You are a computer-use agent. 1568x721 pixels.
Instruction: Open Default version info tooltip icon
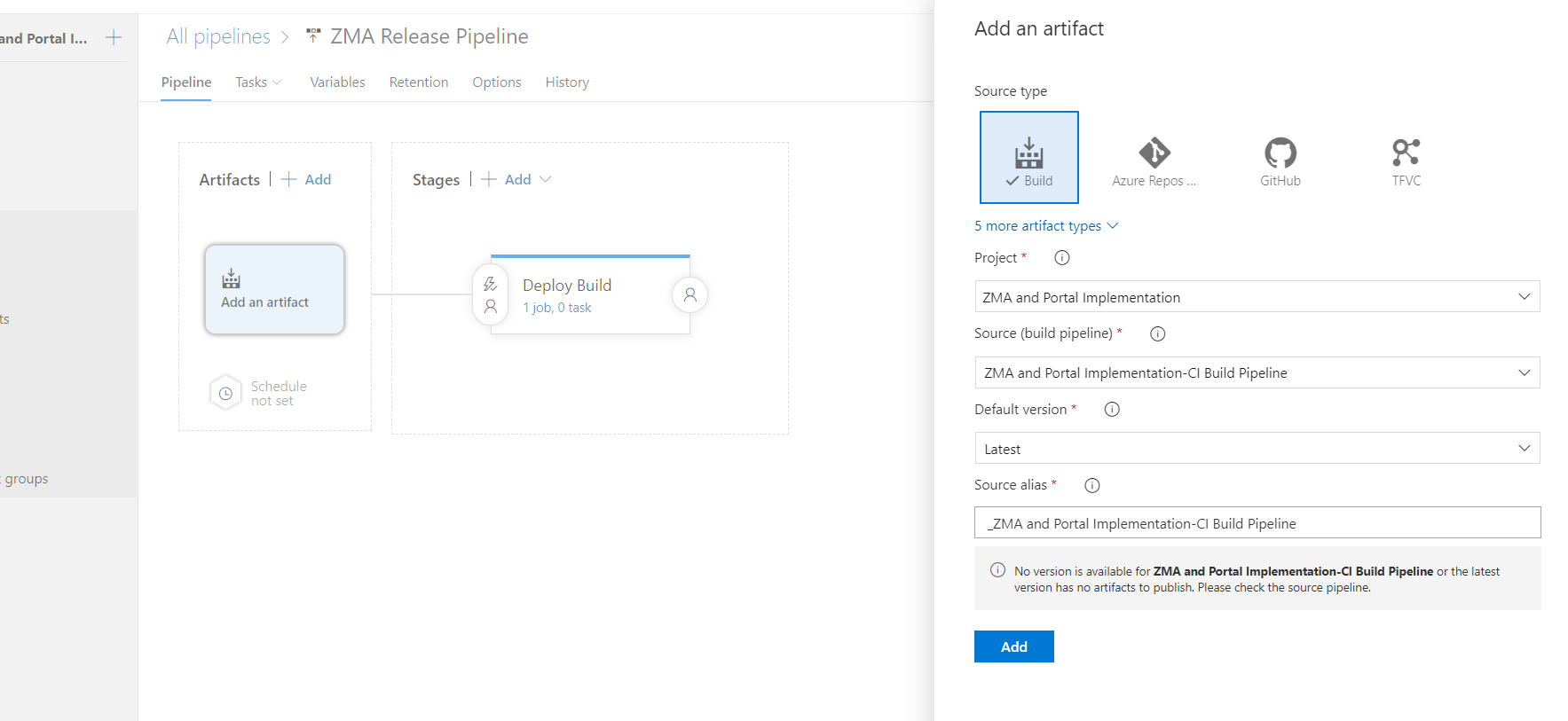click(x=1111, y=410)
